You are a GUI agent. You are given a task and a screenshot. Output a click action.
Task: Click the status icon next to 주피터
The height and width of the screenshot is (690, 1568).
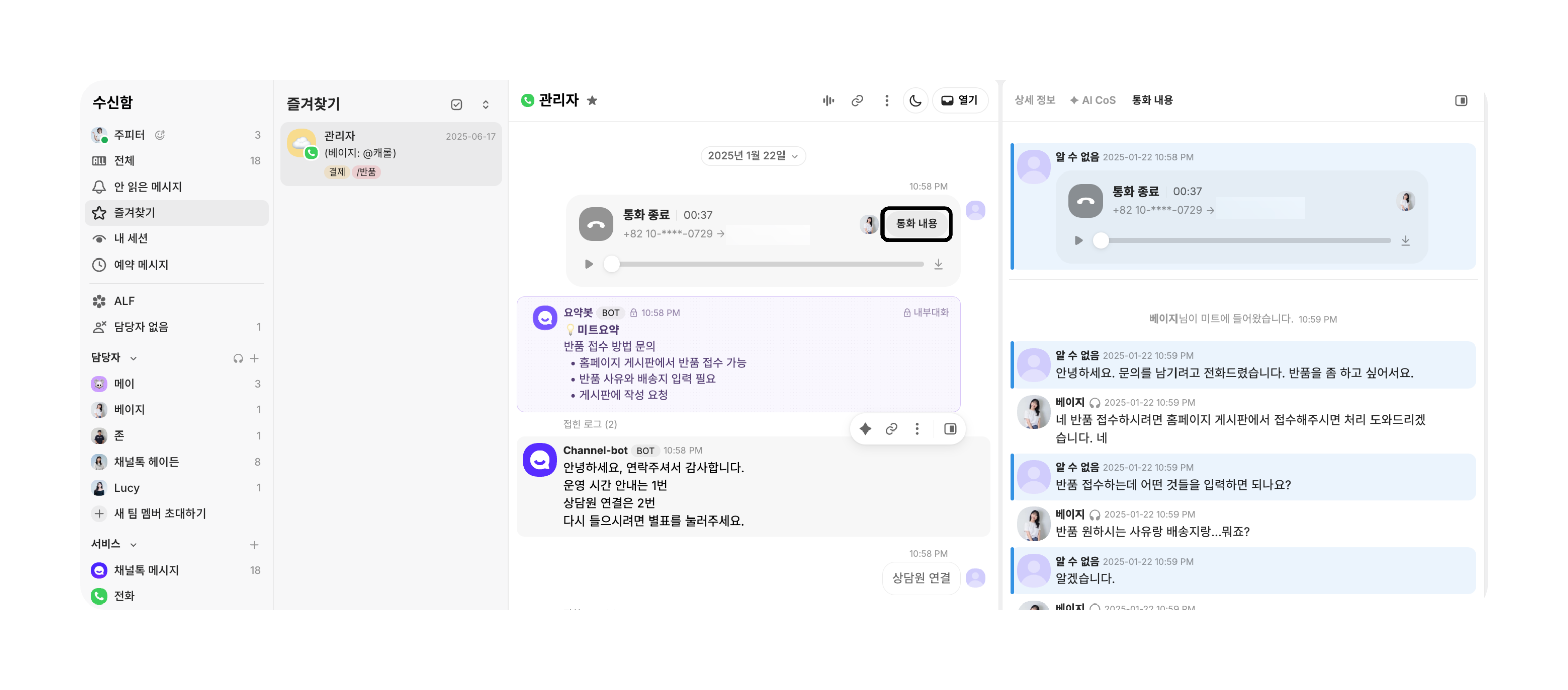(160, 135)
